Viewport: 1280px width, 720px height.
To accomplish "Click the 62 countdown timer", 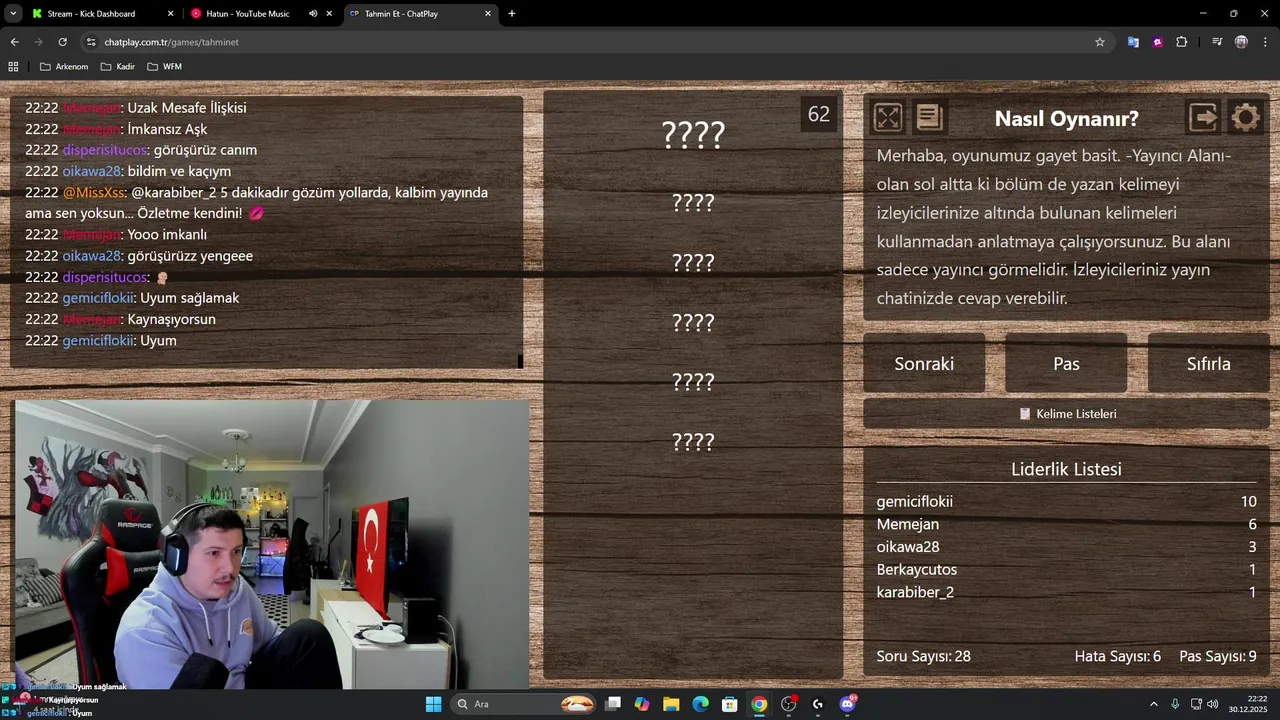I will (819, 114).
